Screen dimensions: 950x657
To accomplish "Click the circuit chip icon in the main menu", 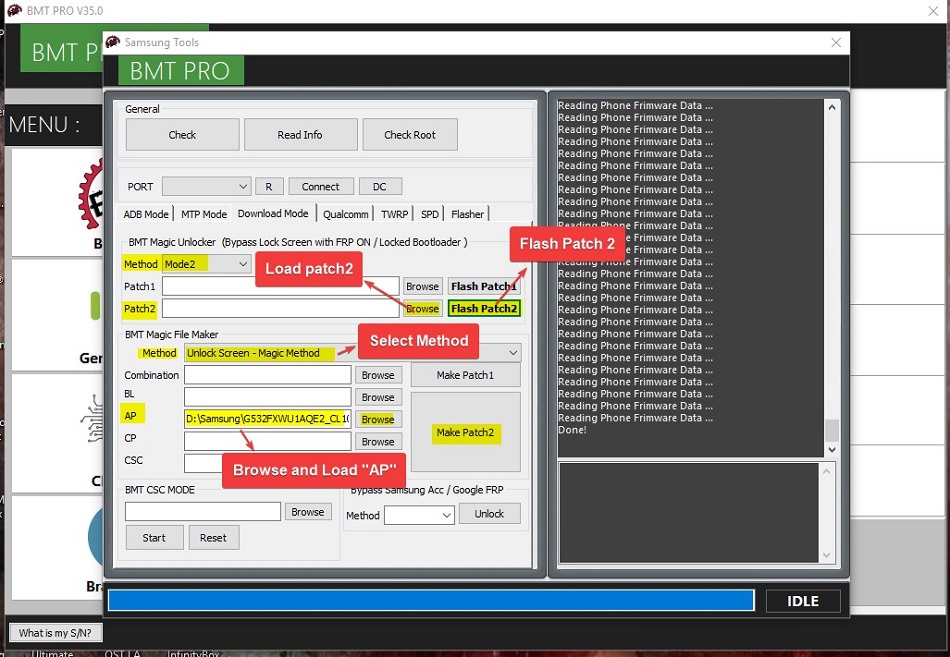I will [92, 418].
